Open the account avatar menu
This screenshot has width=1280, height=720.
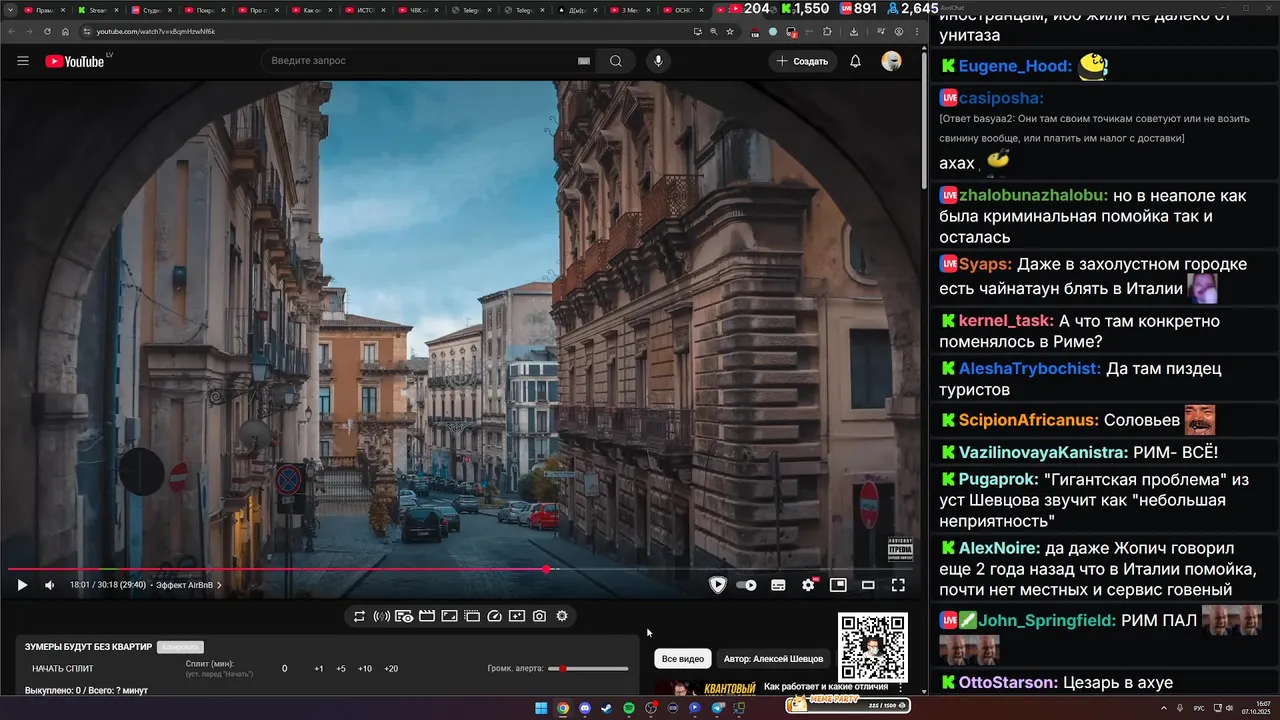coord(891,61)
